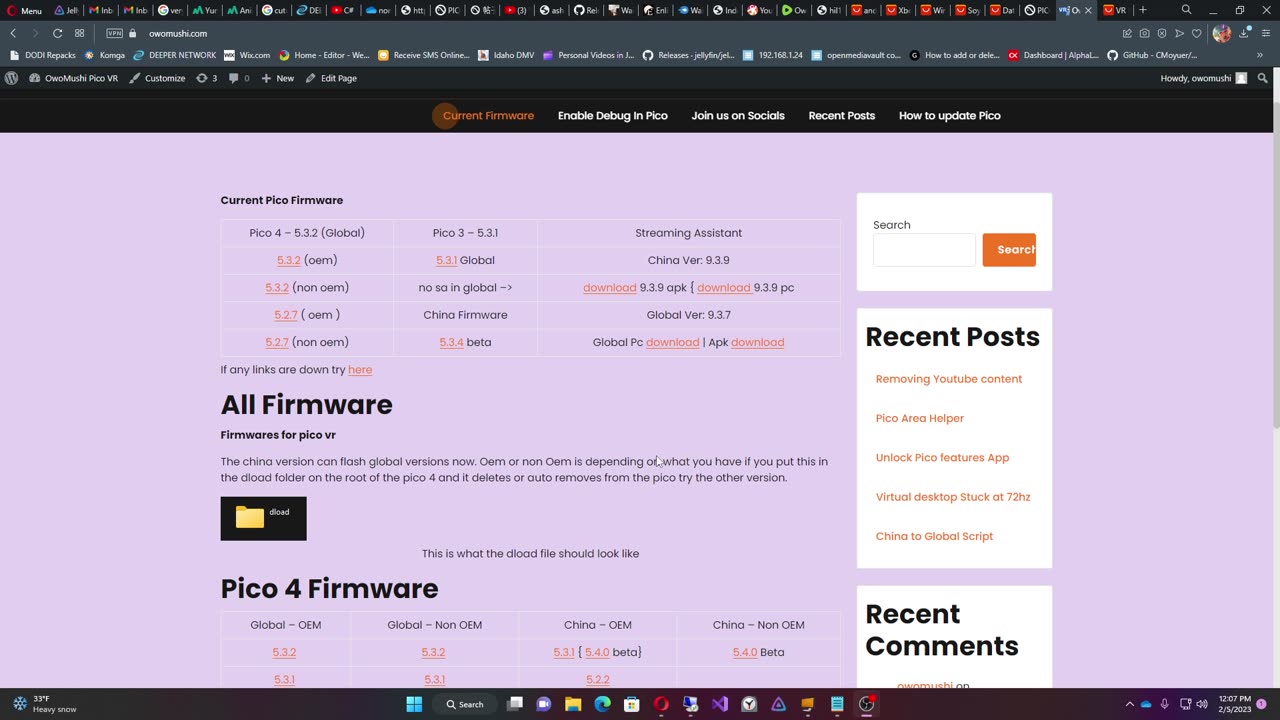This screenshot has height=720, width=1280.
Task: Open Unlock Pico features App post
Action: [942, 457]
